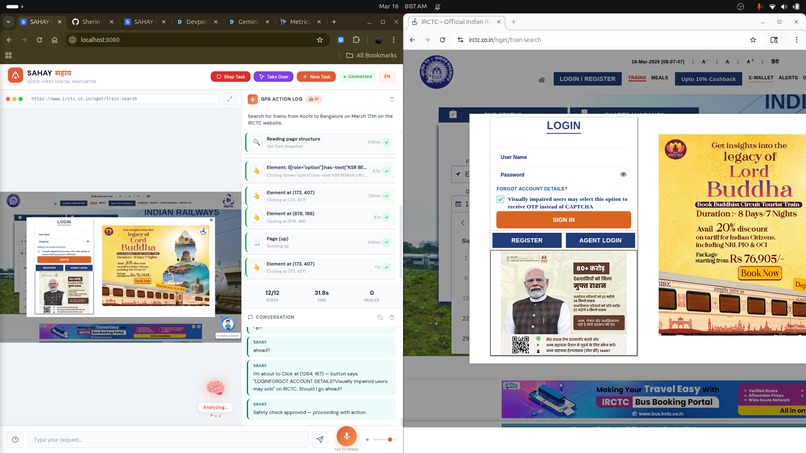Open the IRCTC browser three-dot menu
This screenshot has width=806, height=453.
click(x=796, y=40)
